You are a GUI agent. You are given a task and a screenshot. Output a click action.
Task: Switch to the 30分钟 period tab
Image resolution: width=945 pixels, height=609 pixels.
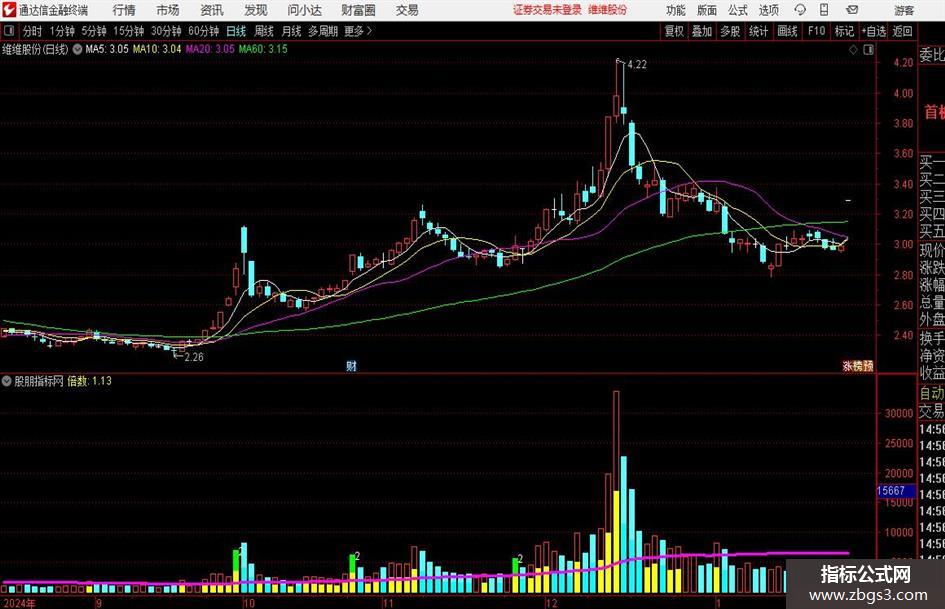pos(166,31)
